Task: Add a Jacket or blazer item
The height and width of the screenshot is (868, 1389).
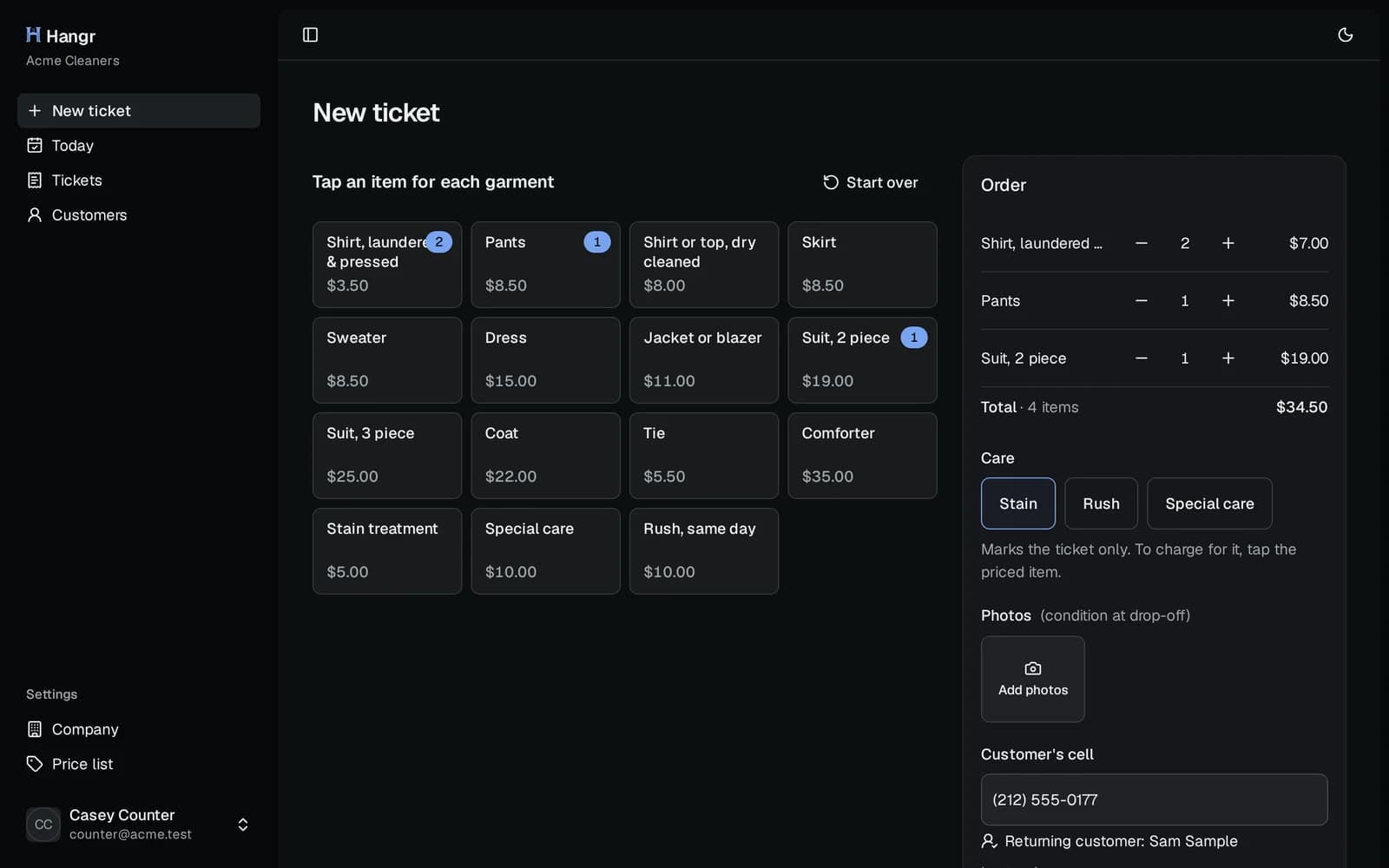Action: click(x=704, y=360)
